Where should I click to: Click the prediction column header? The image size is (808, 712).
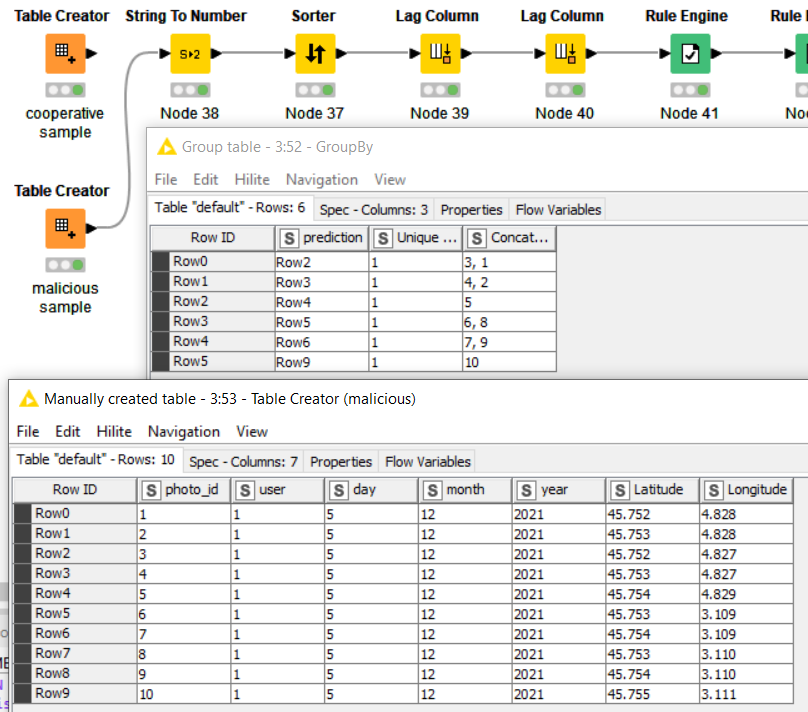322,238
